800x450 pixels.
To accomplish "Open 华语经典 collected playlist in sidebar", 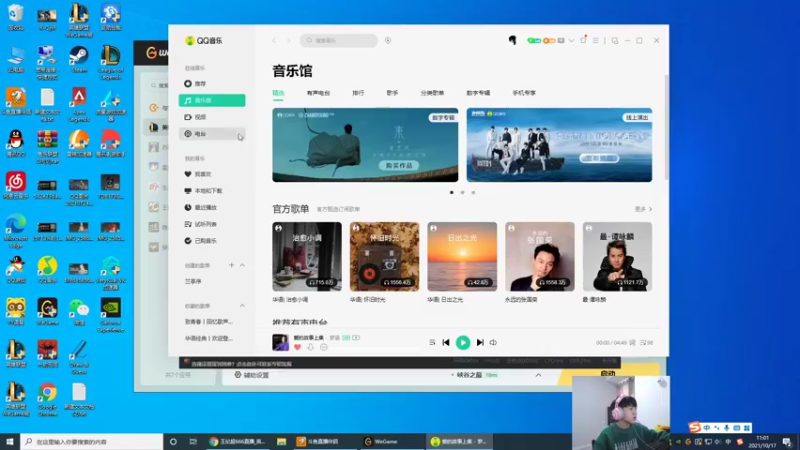I will 209,338.
